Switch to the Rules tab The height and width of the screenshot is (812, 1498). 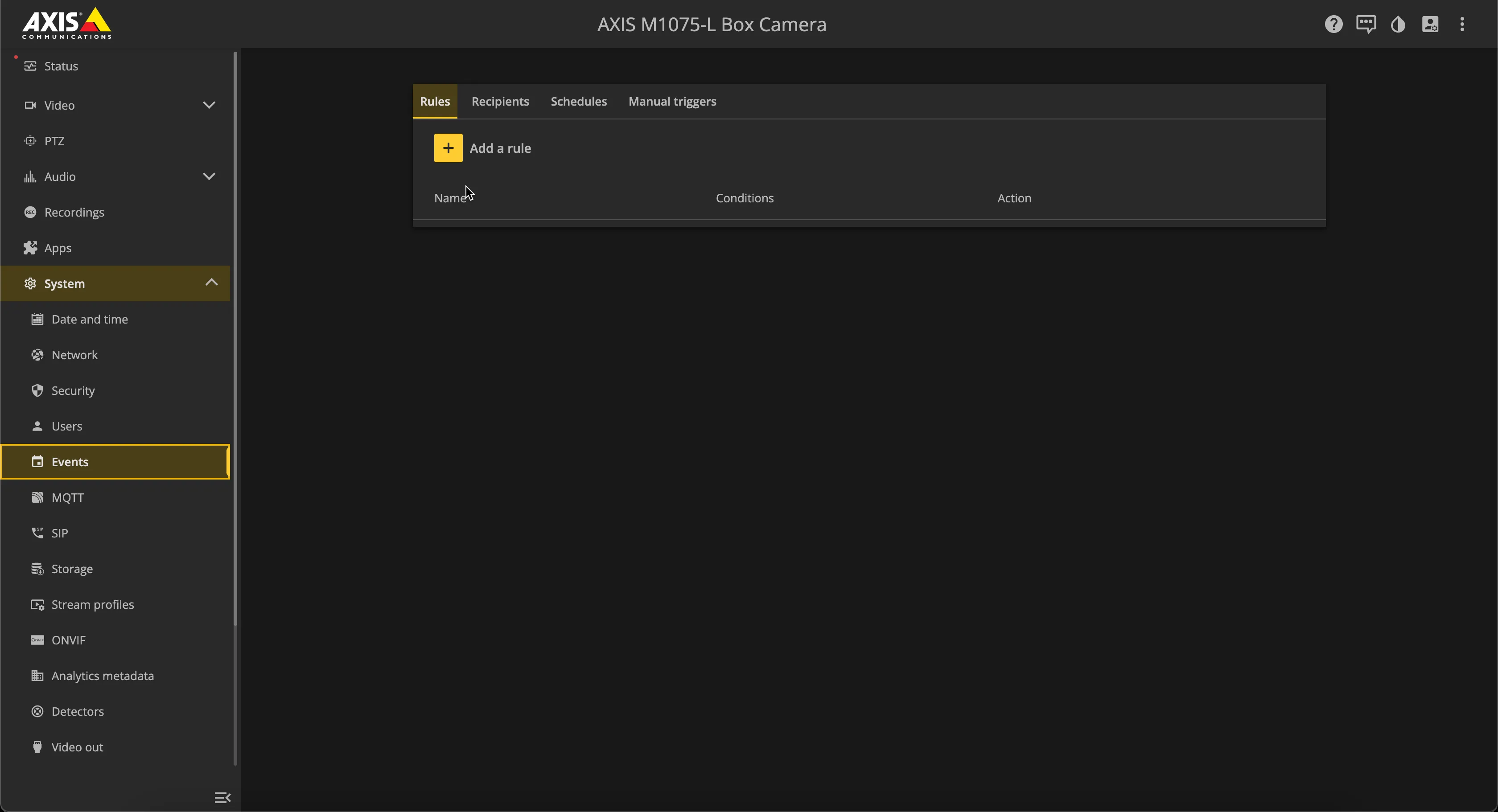tap(435, 102)
